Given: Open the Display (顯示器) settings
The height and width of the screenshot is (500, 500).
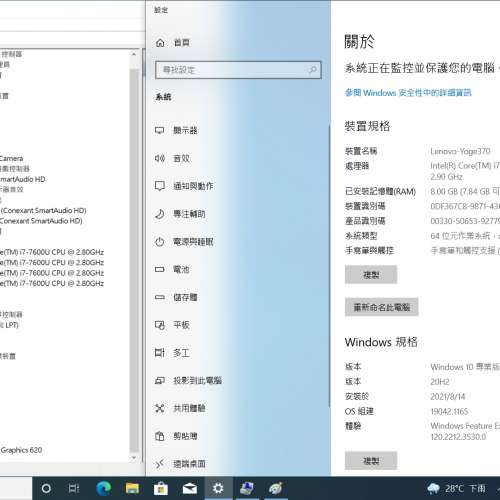Looking at the screenshot, I should [185, 130].
